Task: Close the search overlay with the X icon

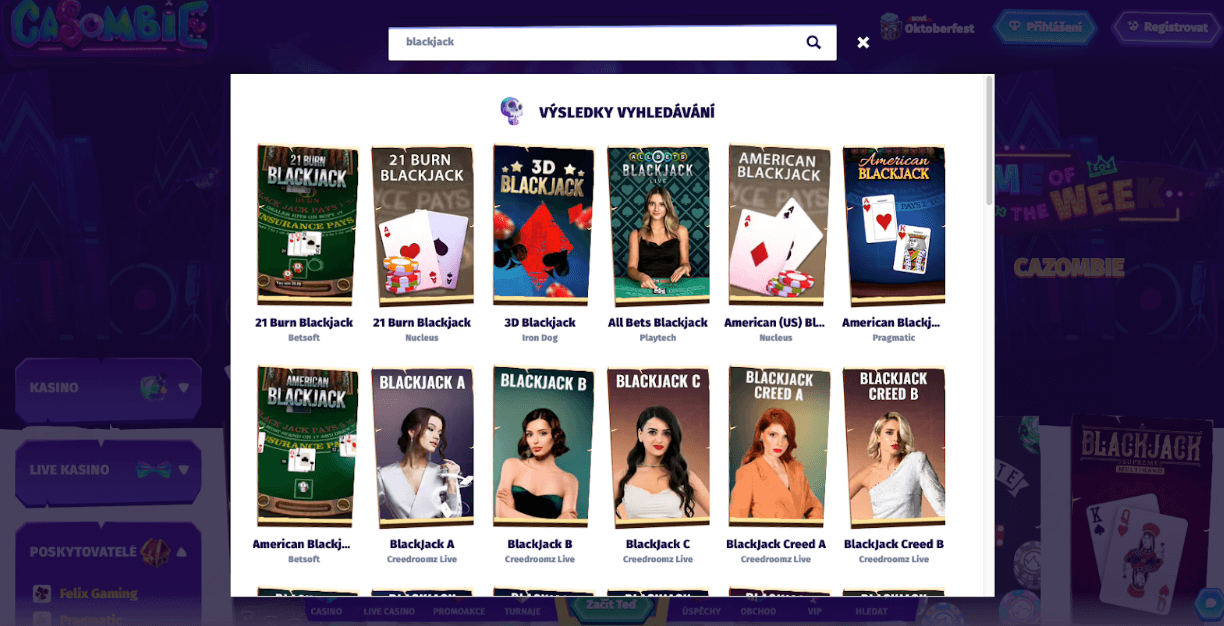Action: coord(863,42)
